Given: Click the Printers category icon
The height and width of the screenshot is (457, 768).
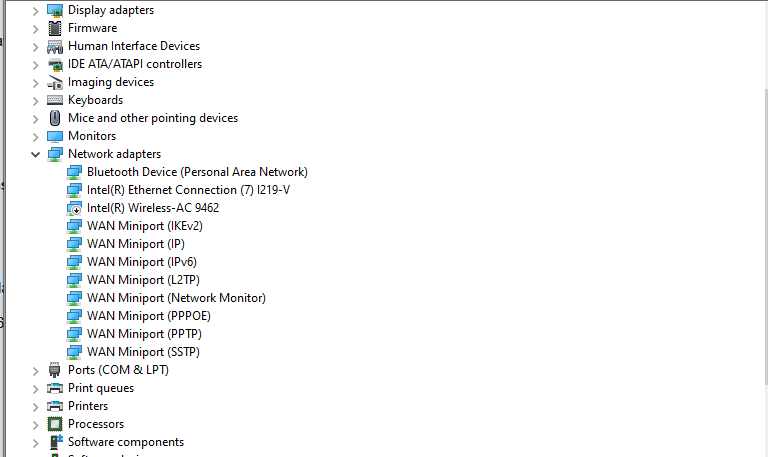Looking at the screenshot, I should [x=55, y=406].
